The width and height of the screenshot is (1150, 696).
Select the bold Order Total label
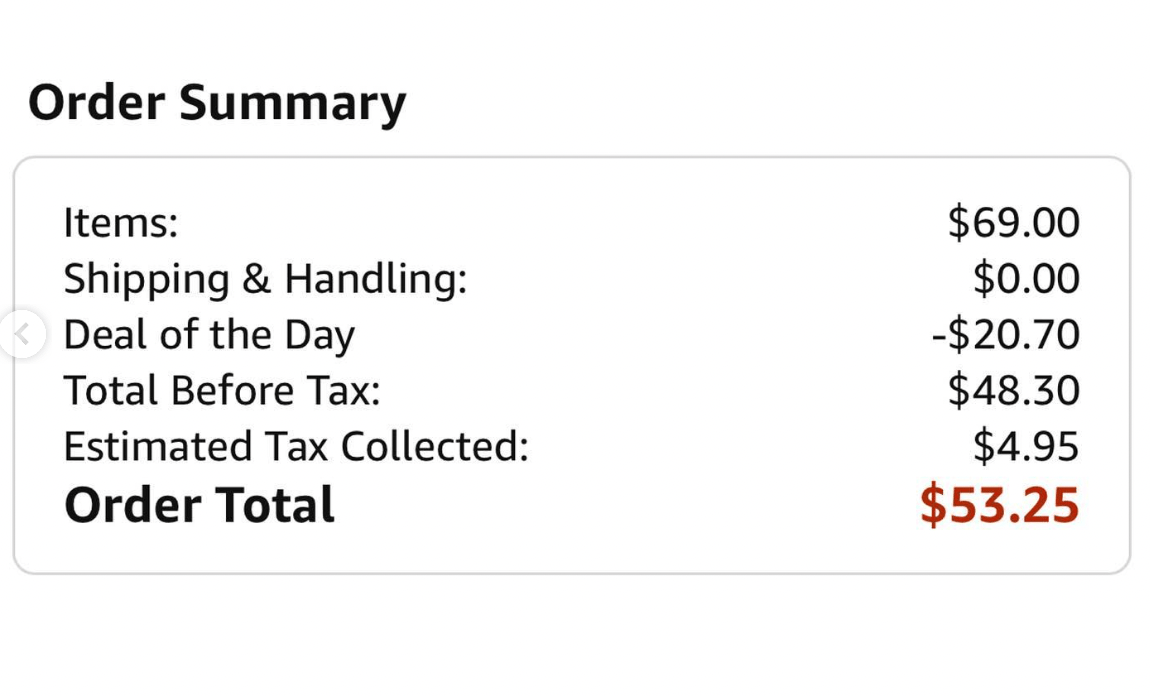pos(199,505)
